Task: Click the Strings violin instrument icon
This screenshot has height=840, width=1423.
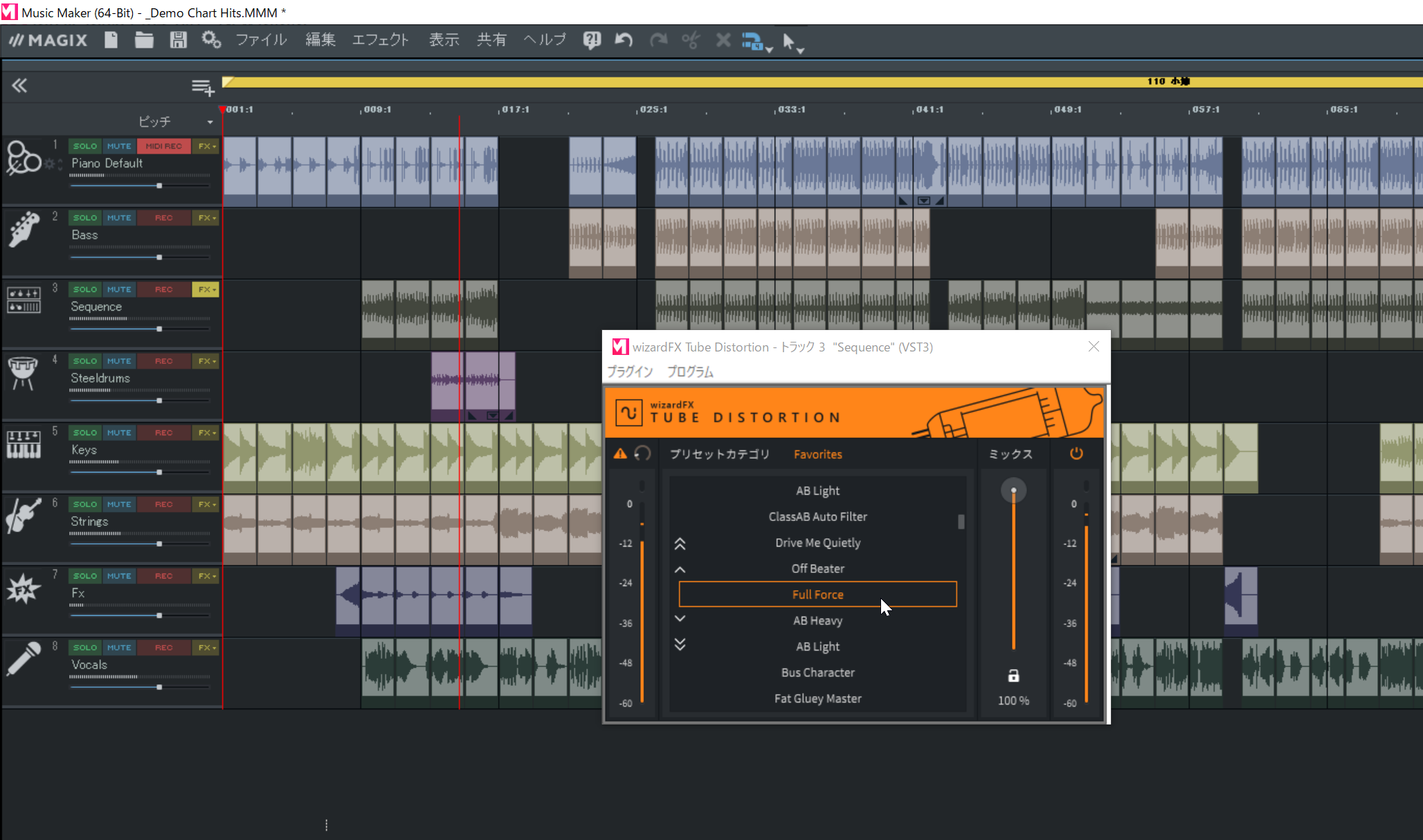Action: pyautogui.click(x=24, y=516)
